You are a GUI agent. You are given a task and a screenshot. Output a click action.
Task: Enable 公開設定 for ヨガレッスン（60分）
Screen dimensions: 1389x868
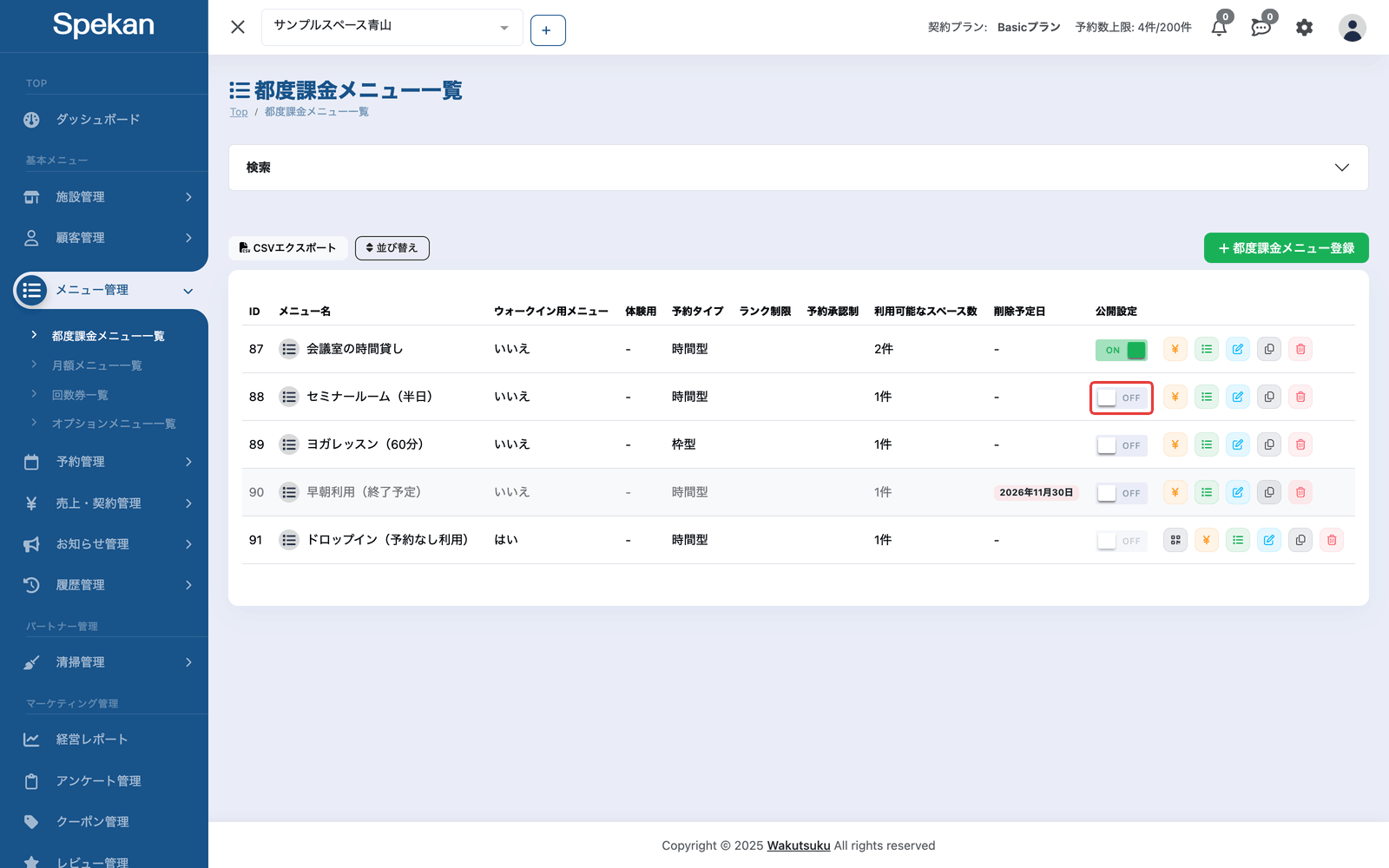[1122, 445]
